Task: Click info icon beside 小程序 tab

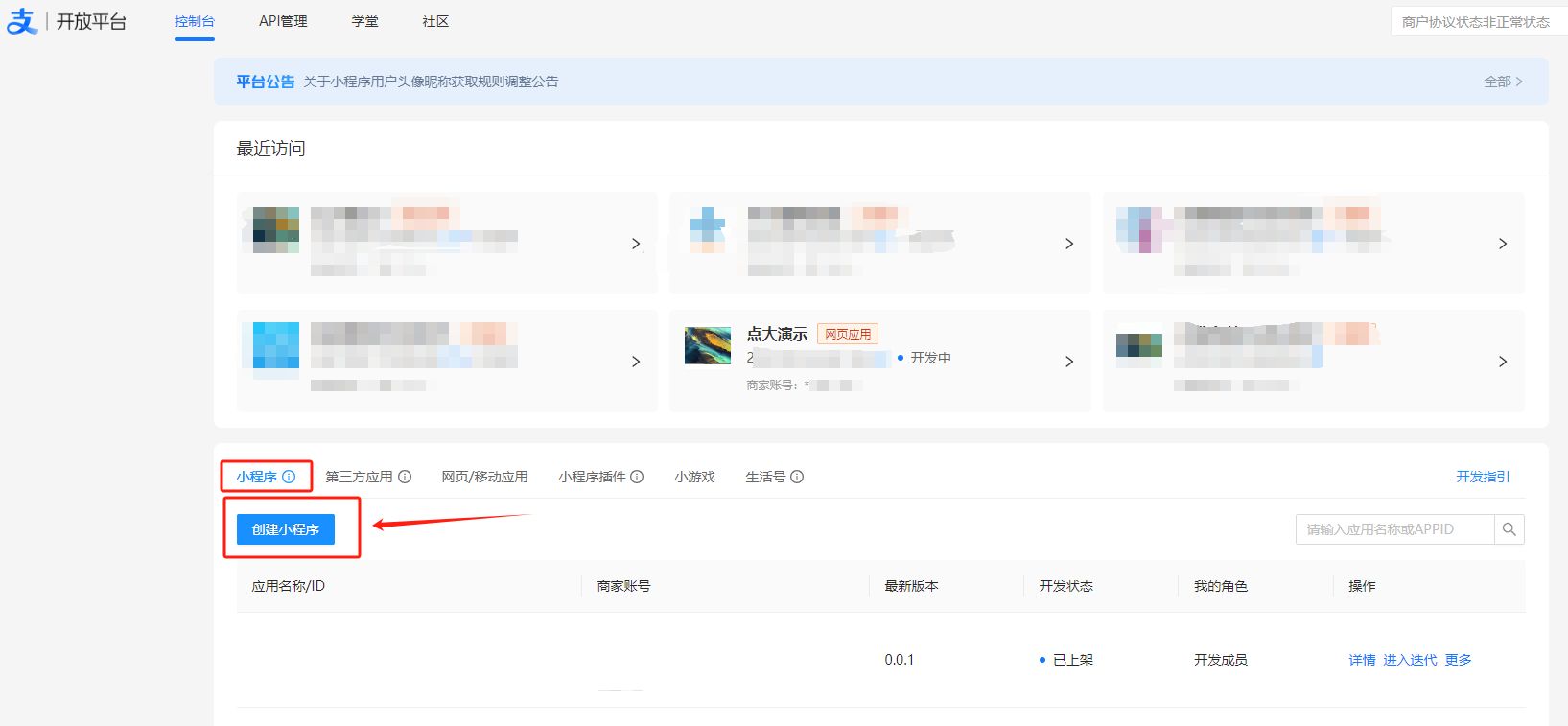Action: (289, 477)
